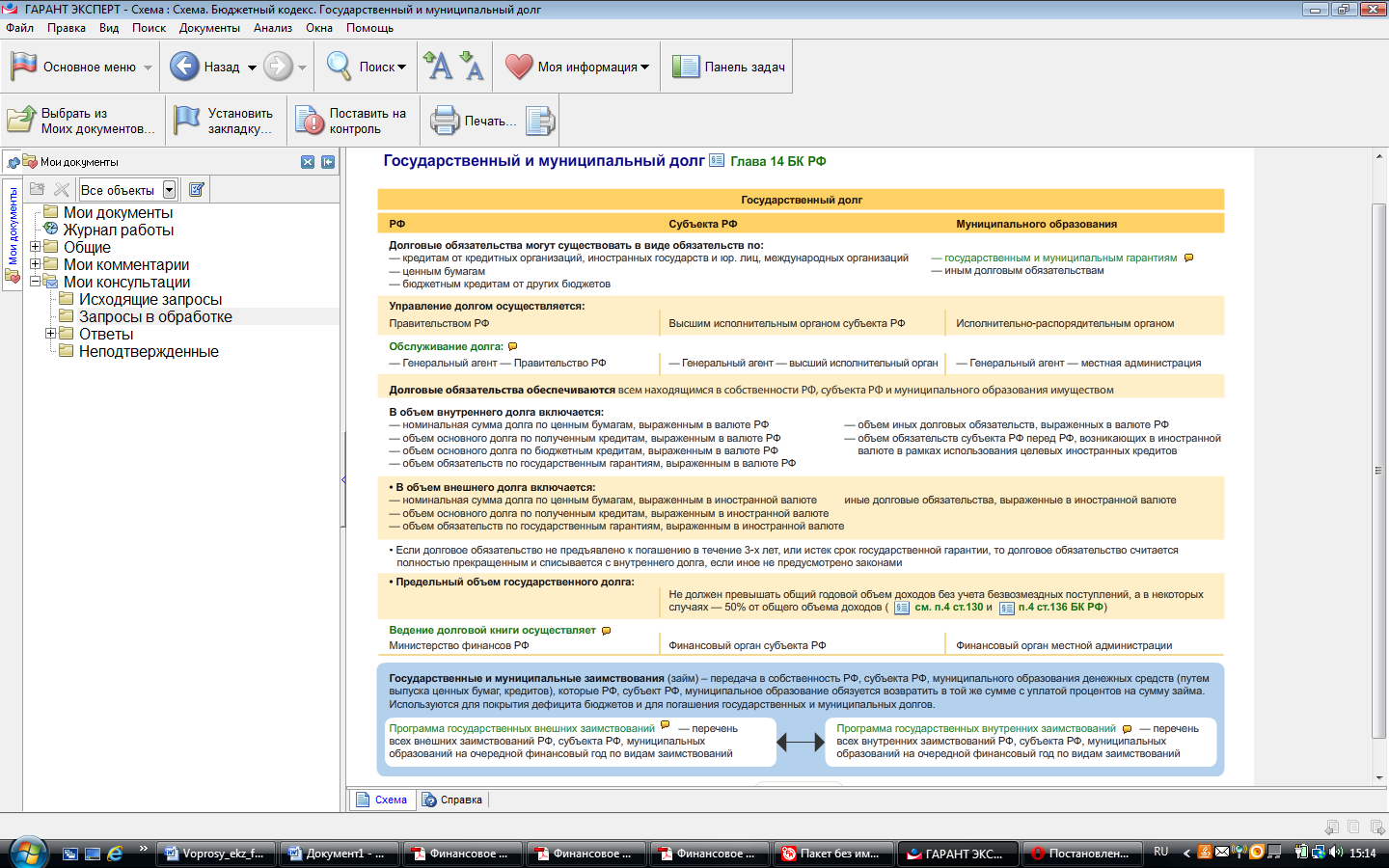Open Программа государственных внешних заимствований link

click(522, 728)
